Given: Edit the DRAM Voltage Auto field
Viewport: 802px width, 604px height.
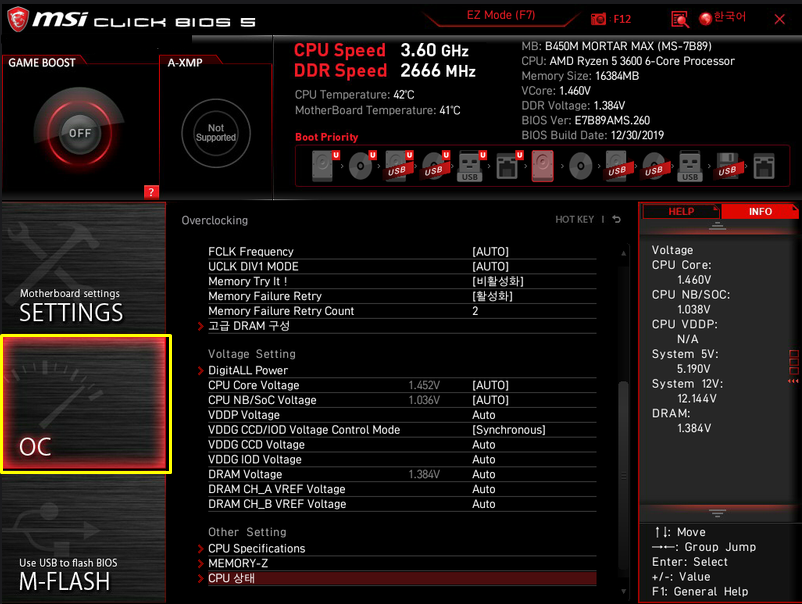Looking at the screenshot, I should click(x=483, y=474).
